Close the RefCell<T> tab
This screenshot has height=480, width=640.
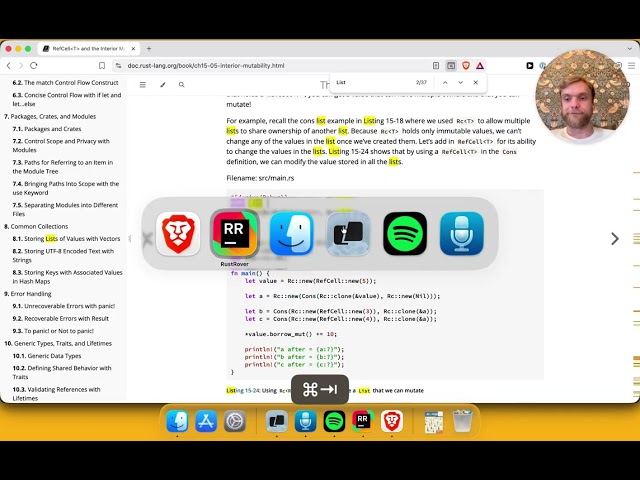coord(133,48)
